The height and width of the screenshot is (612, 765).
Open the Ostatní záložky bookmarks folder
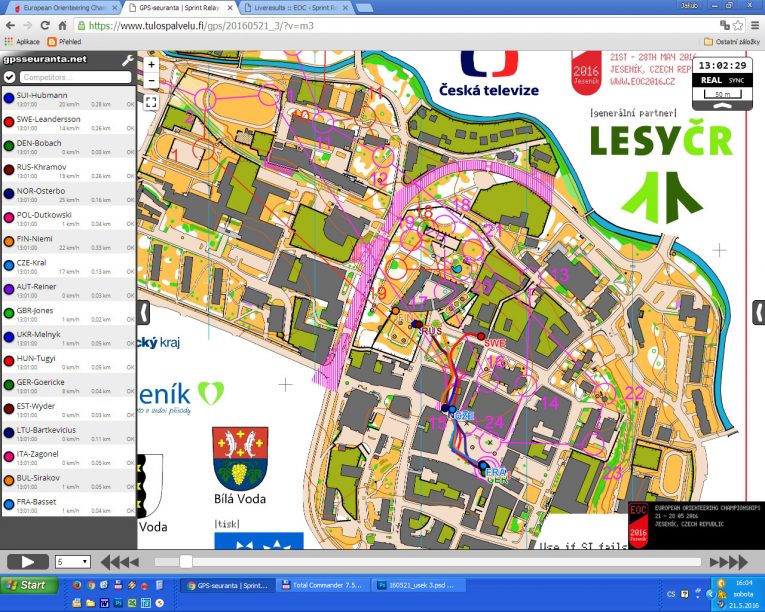[732, 42]
